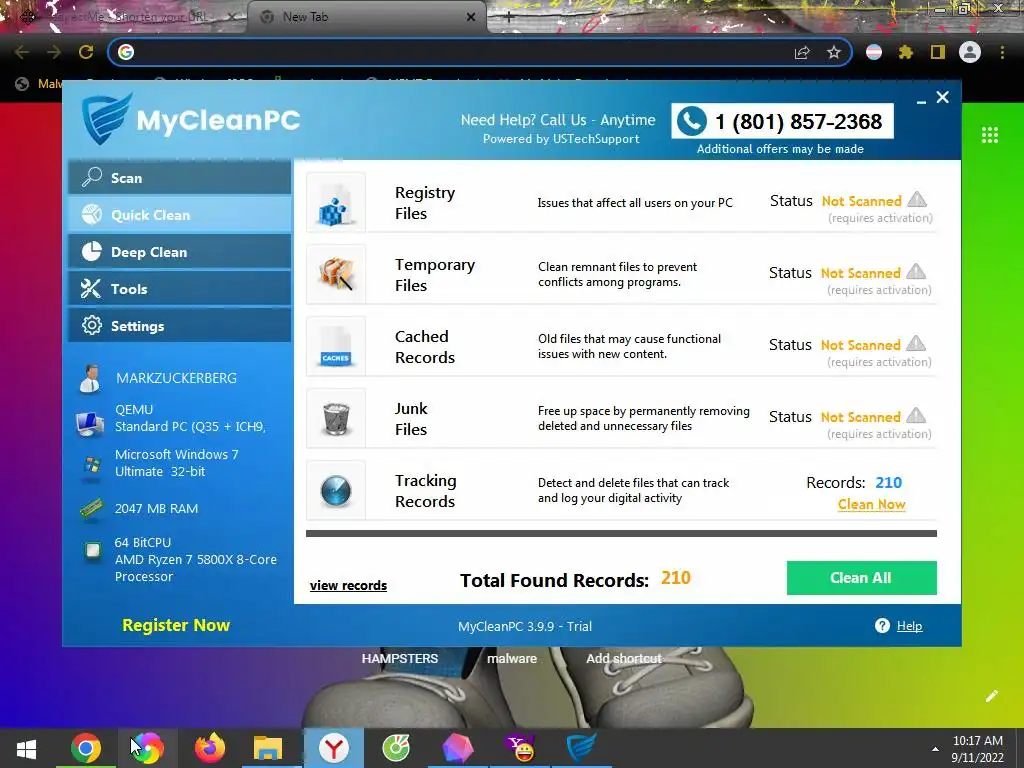Toggle the Chrome side panel icon
Viewport: 1024px width, 768px height.
[x=938, y=52]
